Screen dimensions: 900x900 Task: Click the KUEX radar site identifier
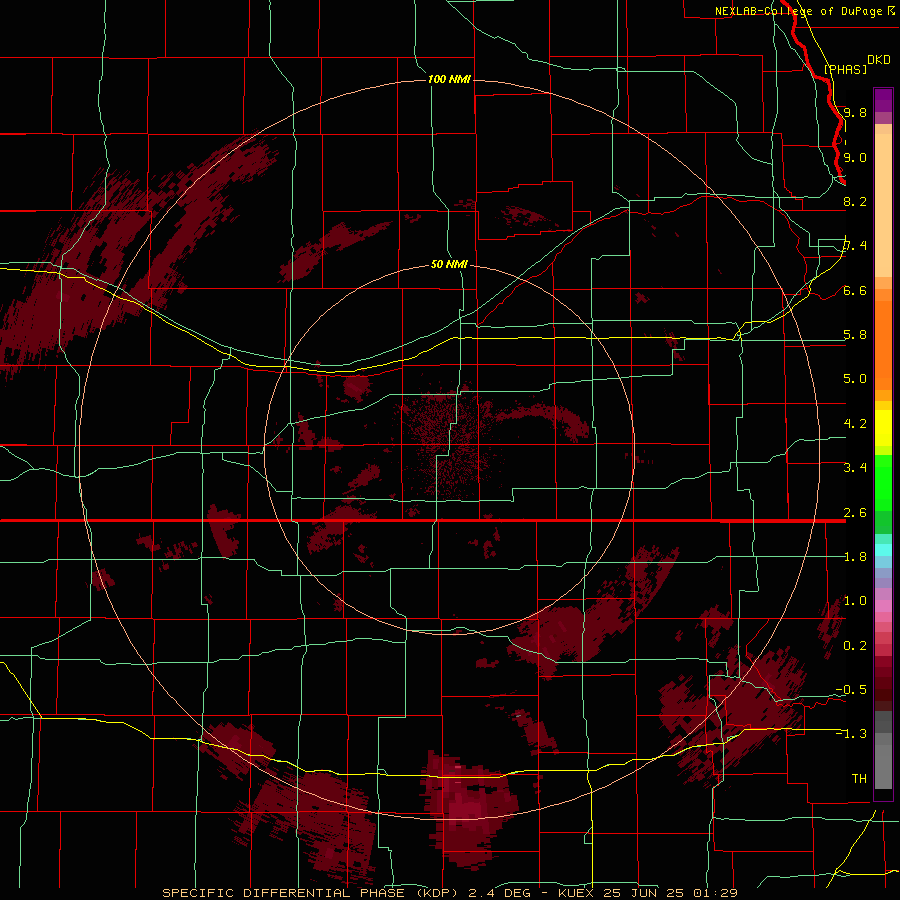click(x=577, y=893)
